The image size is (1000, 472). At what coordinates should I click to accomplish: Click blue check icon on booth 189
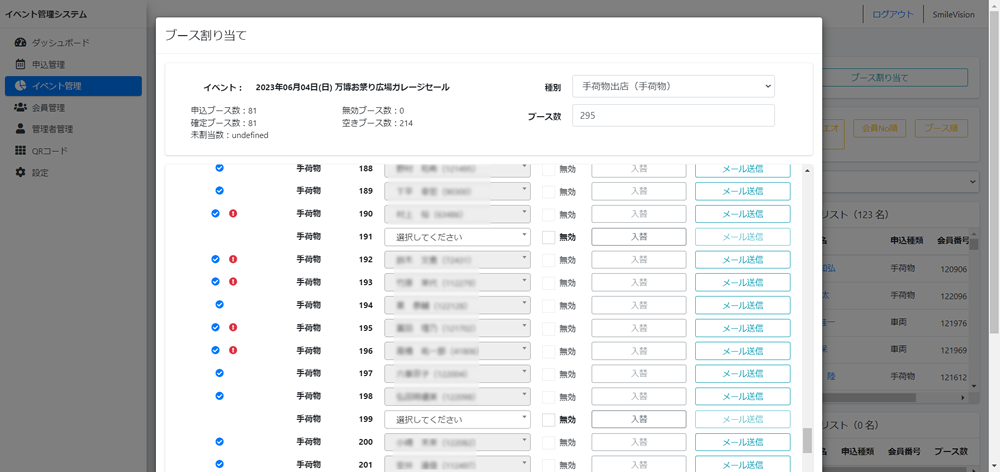pos(219,190)
